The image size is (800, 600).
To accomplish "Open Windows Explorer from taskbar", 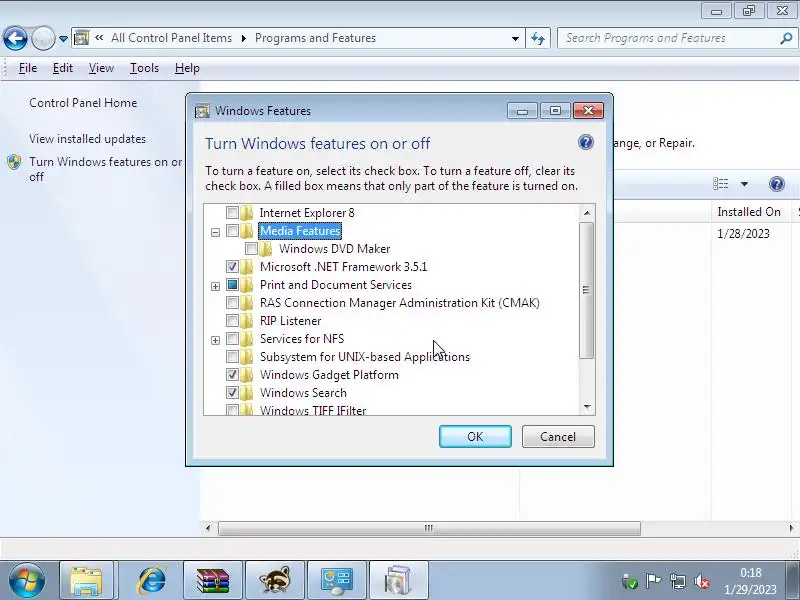I will 87,580.
